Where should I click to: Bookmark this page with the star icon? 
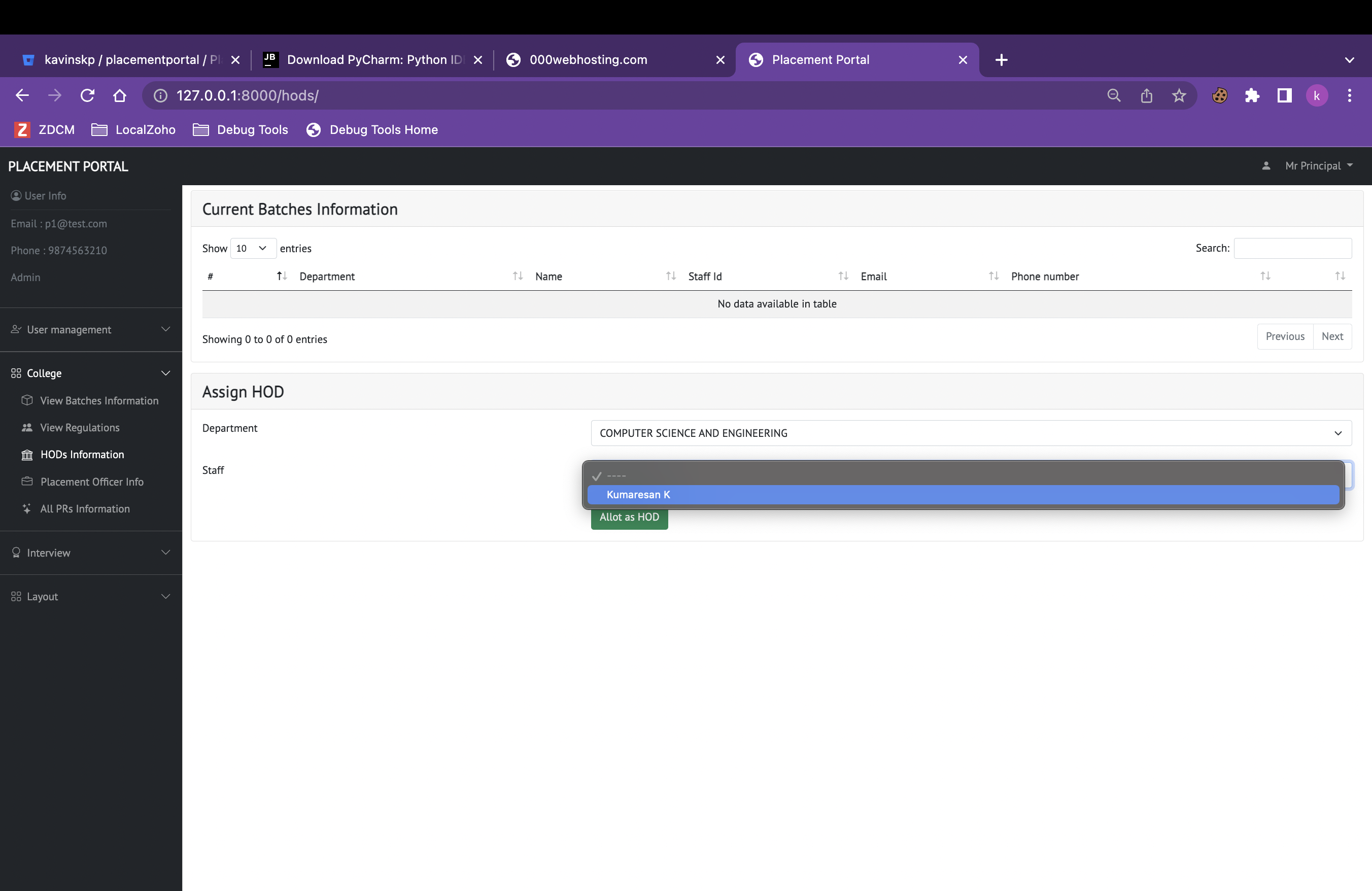pyautogui.click(x=1179, y=95)
